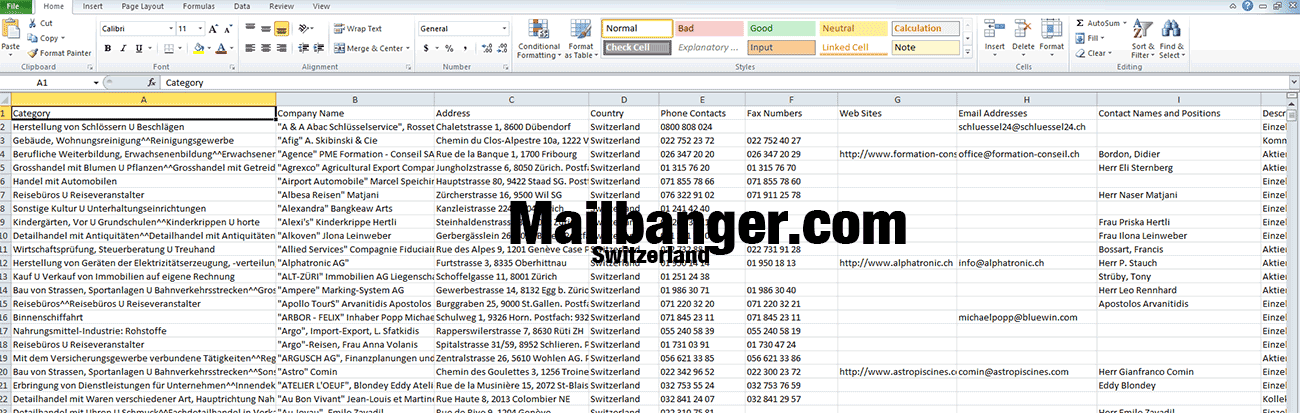This screenshot has height=413, width=1300.
Task: Increase indent of cell
Action: coord(318,48)
